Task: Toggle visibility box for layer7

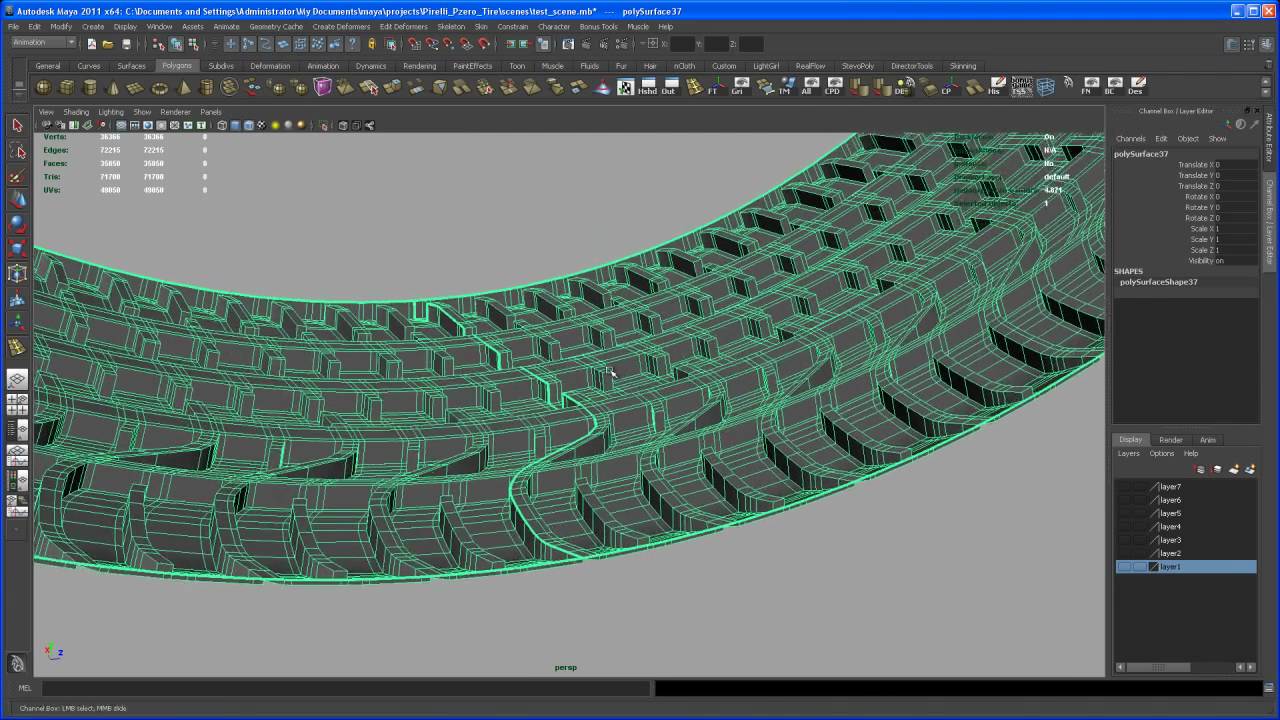Action: coord(1125,487)
